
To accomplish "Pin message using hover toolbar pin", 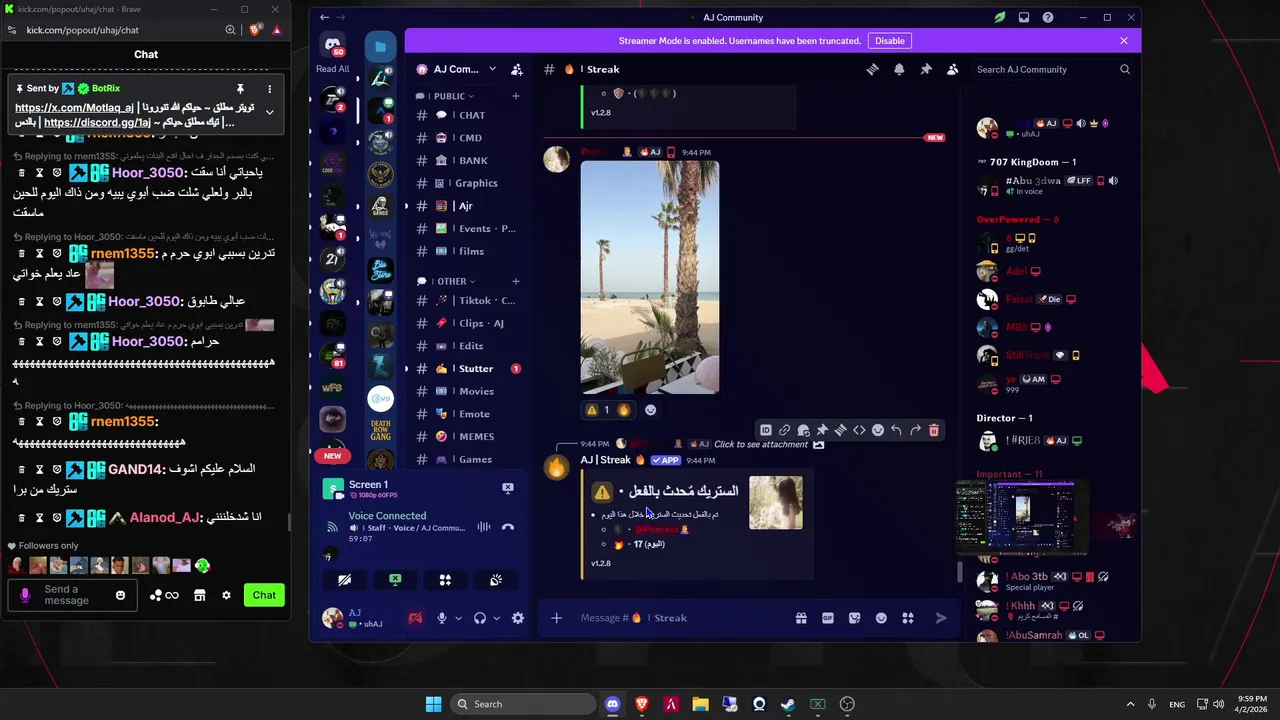I will tap(822, 430).
